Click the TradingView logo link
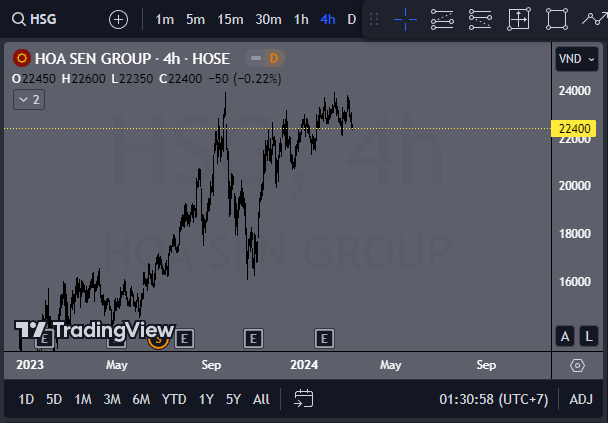This screenshot has height=423, width=608. [x=95, y=330]
